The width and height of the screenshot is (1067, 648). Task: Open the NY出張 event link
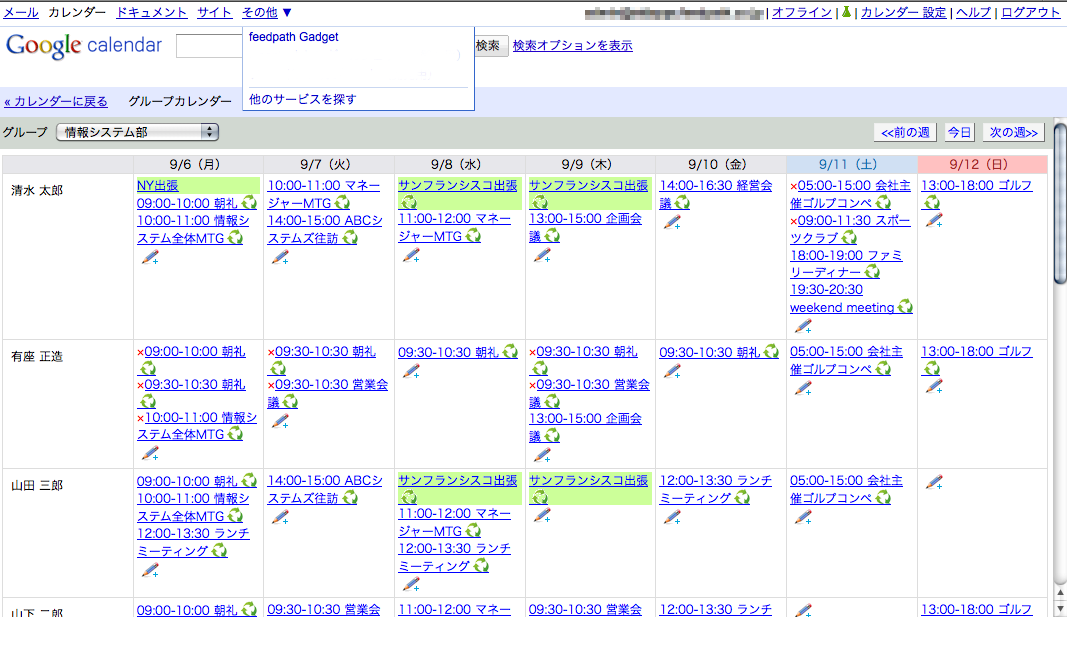(x=158, y=186)
